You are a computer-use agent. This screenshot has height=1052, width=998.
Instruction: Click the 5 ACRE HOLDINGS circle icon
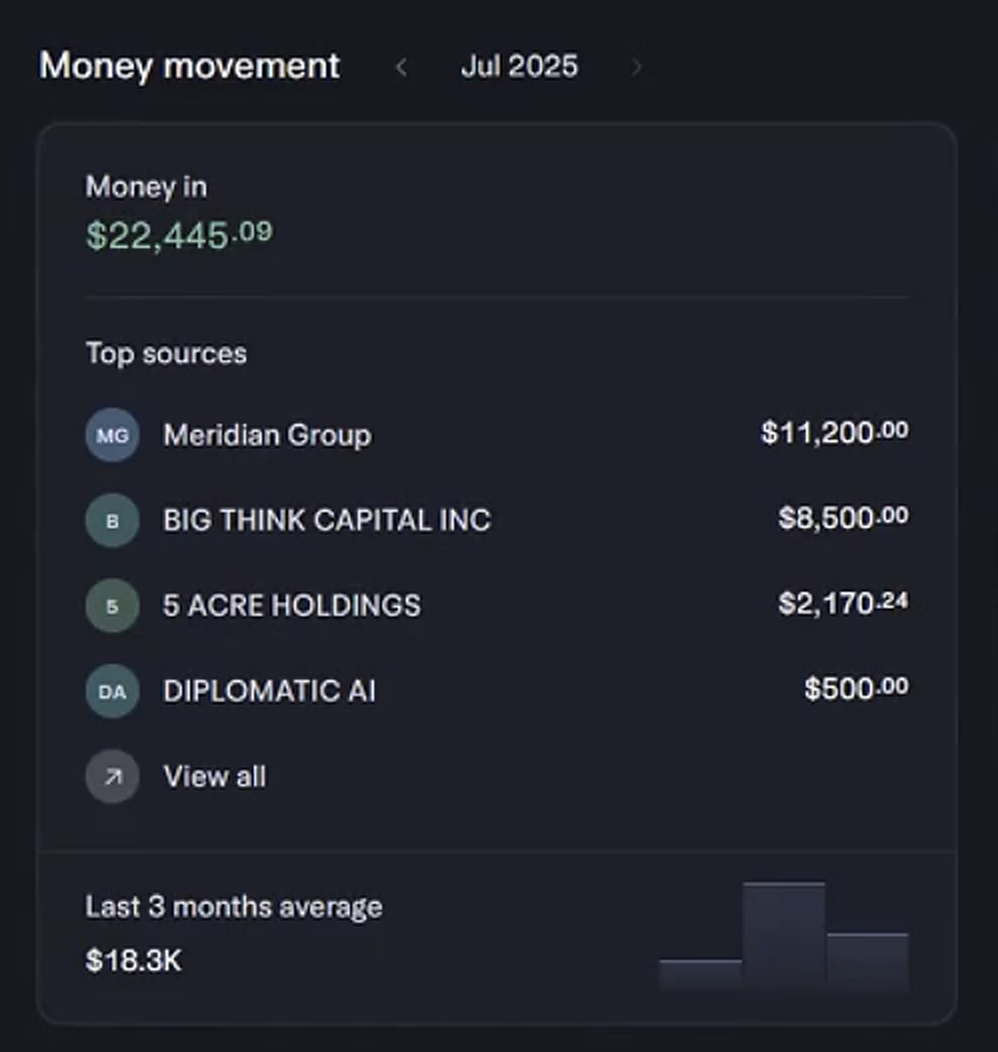[x=111, y=606]
